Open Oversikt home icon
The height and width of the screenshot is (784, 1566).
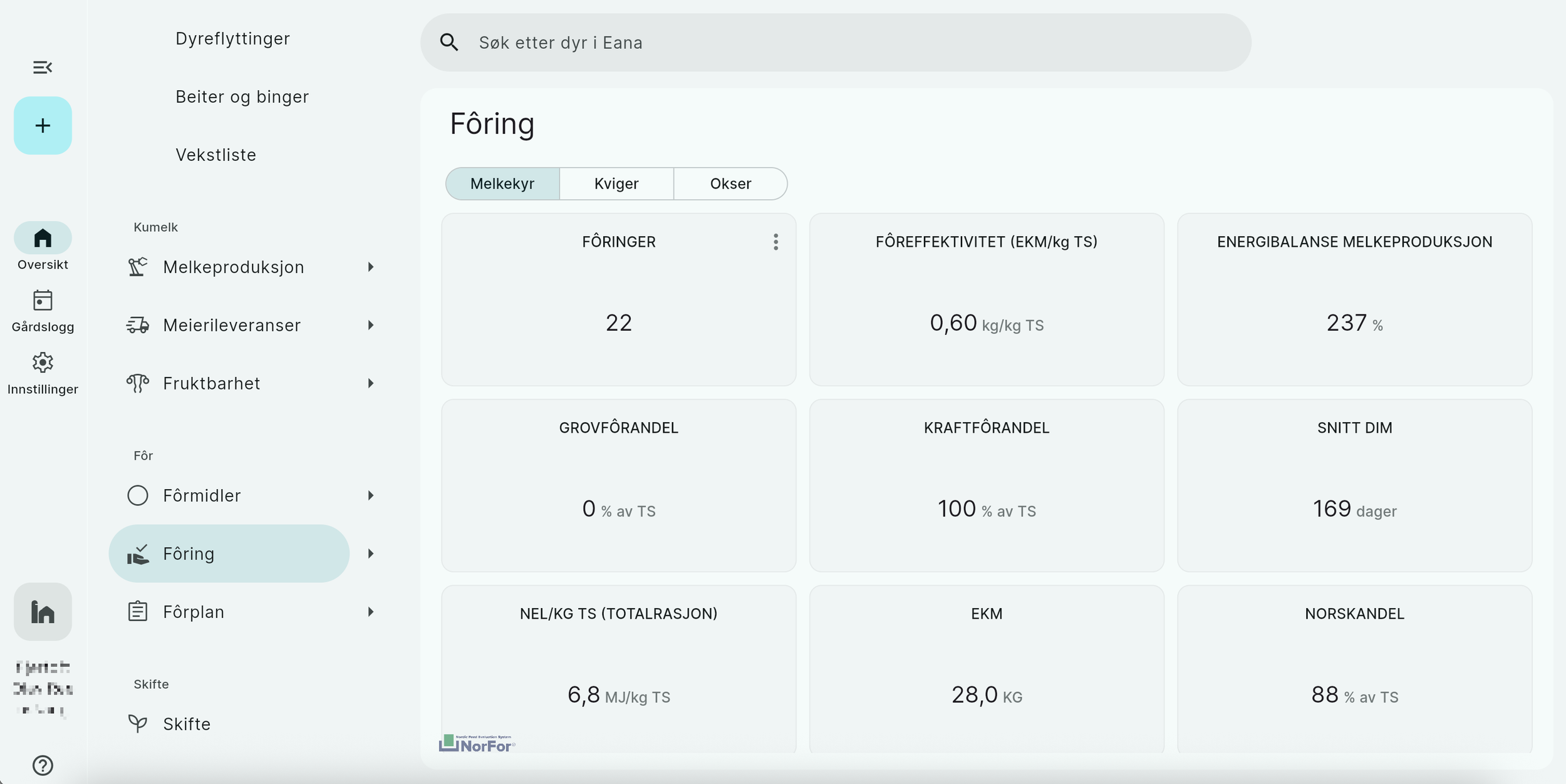pyautogui.click(x=43, y=238)
